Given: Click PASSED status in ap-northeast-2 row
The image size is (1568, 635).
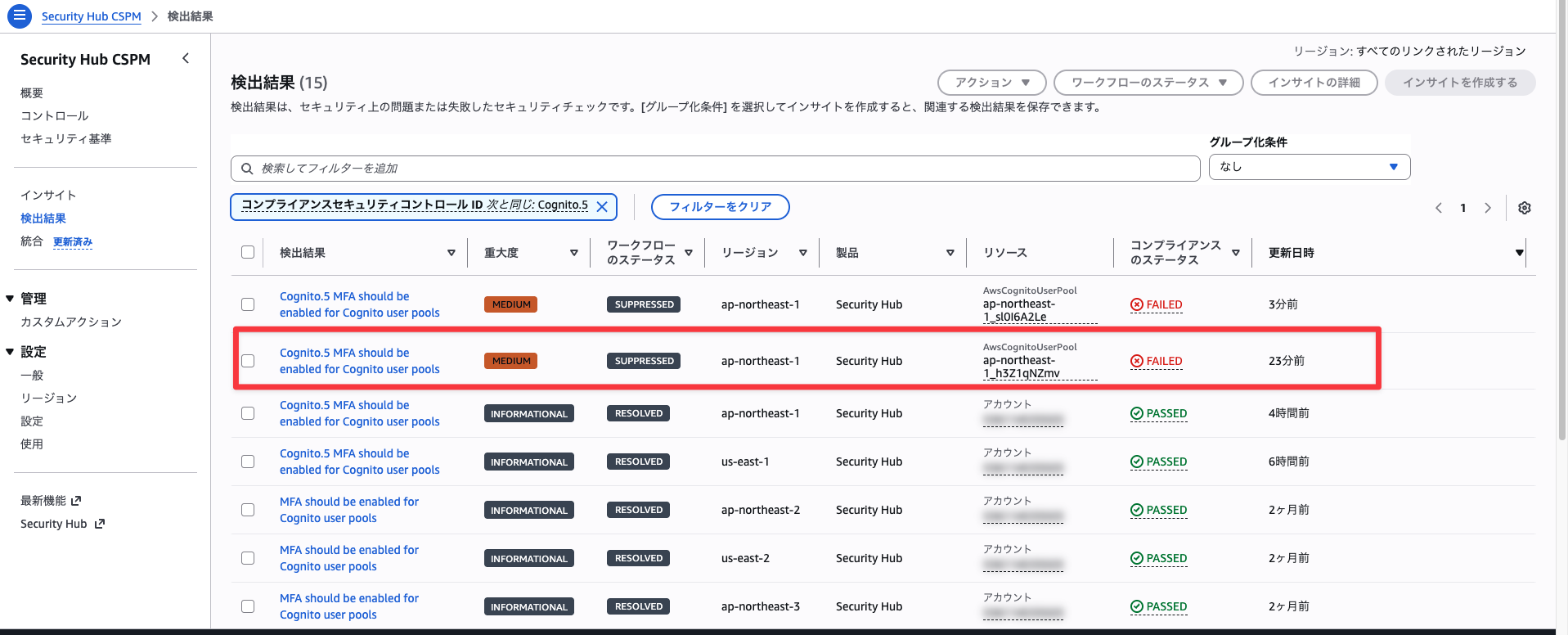Looking at the screenshot, I should (1158, 510).
